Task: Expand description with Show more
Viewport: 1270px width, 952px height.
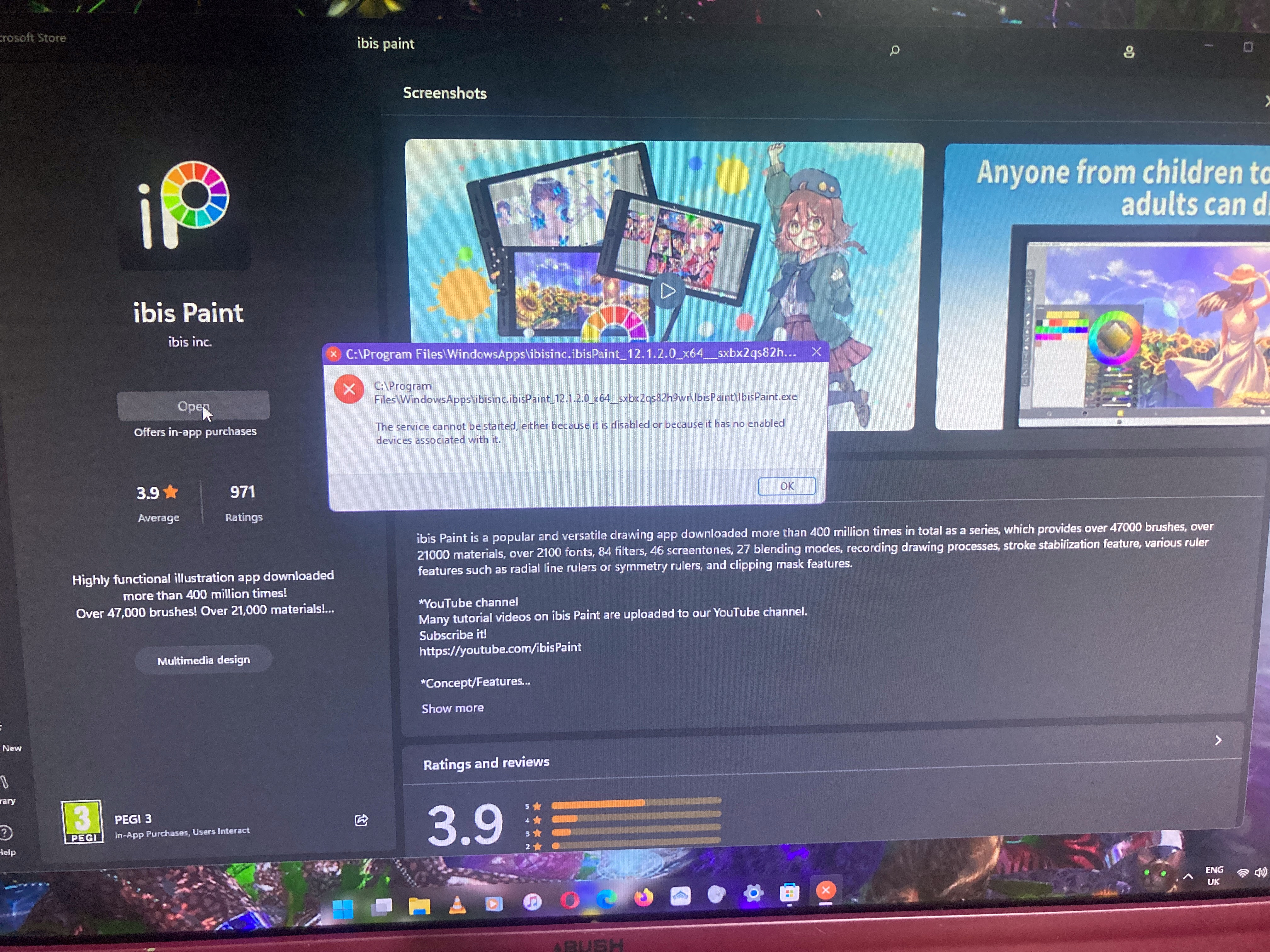Action: click(x=452, y=708)
